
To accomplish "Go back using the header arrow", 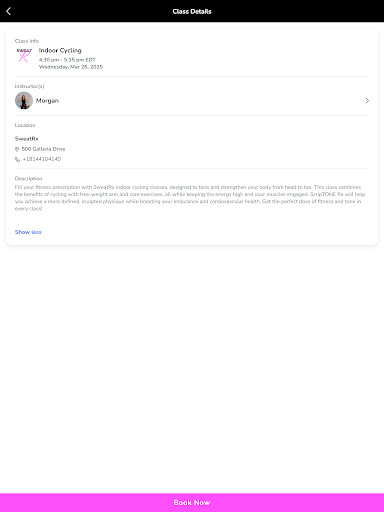I will click(9, 11).
